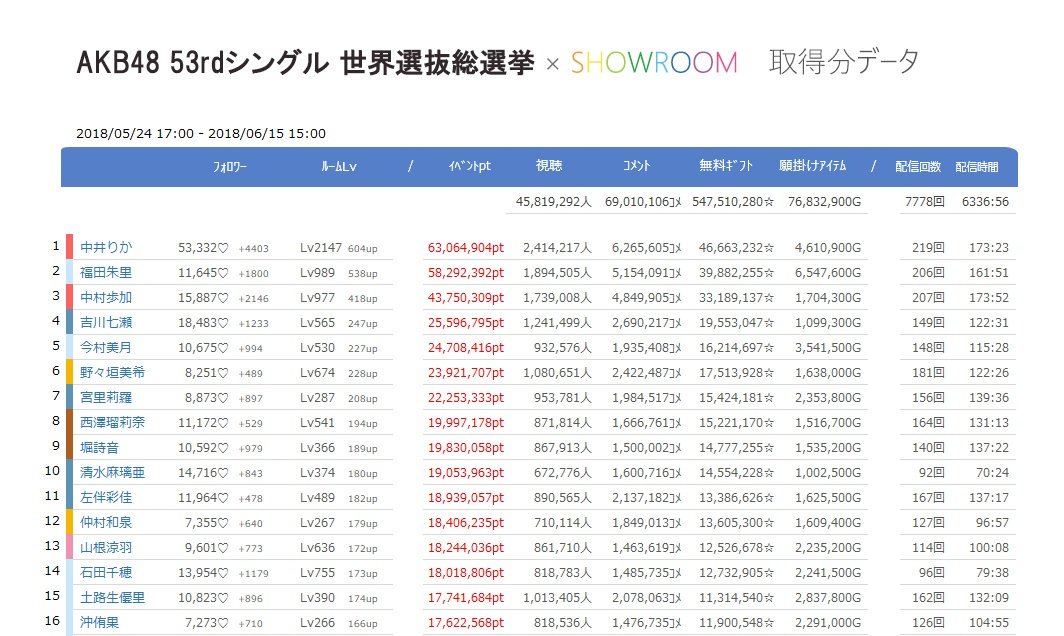1064x636 pixels.
Task: Select the broadcast count 181回
Action: point(928,373)
